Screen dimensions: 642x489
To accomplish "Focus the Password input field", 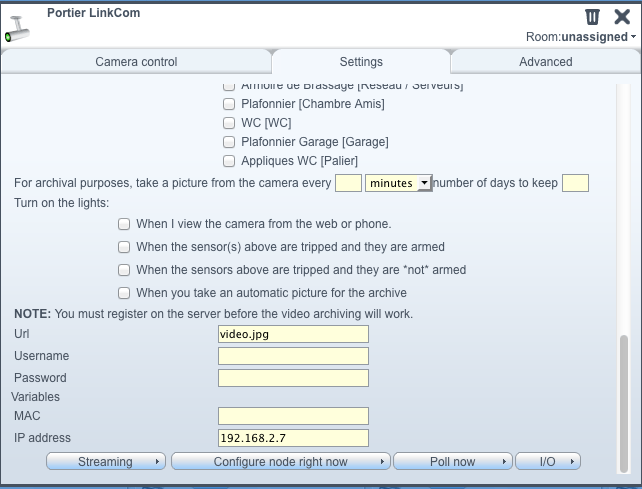I will pyautogui.click(x=293, y=378).
